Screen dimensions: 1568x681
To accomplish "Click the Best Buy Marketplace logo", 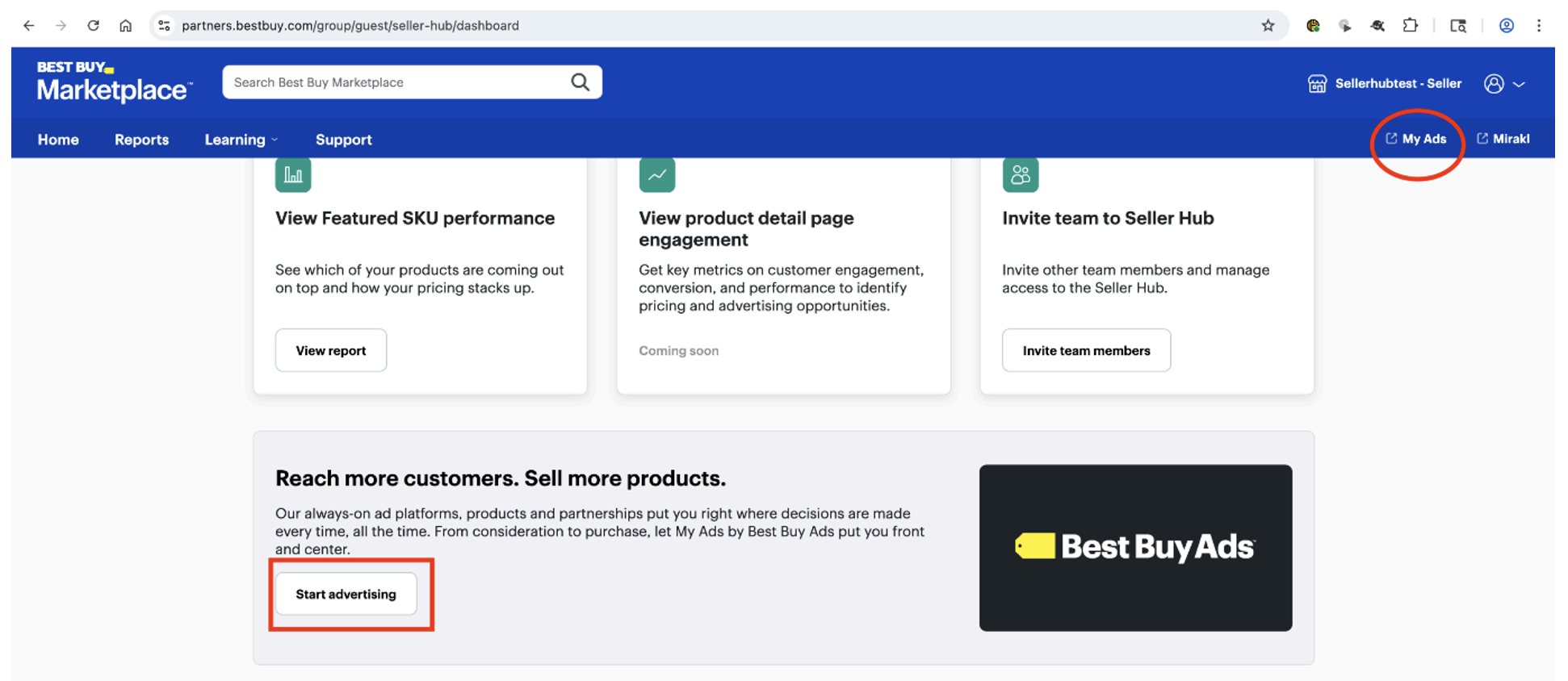I will pos(115,81).
